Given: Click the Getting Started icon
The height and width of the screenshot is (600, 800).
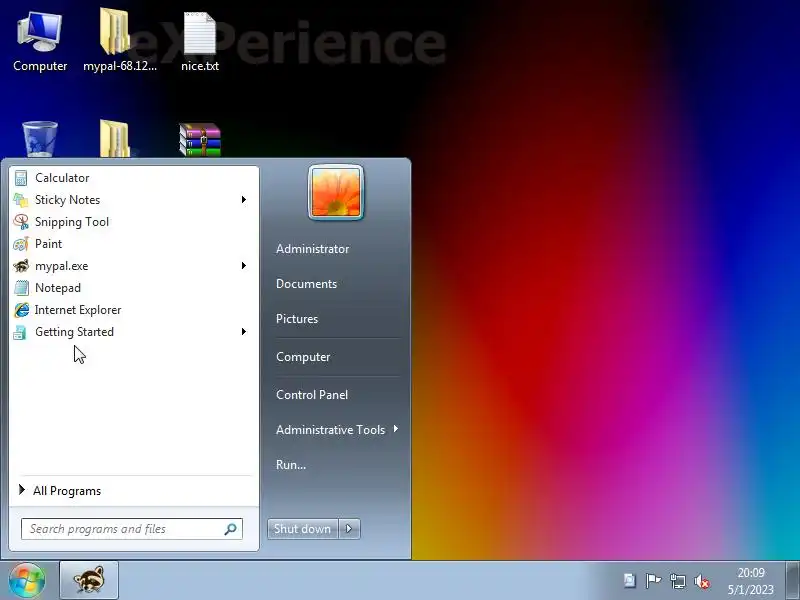Looking at the screenshot, I should 20,332.
